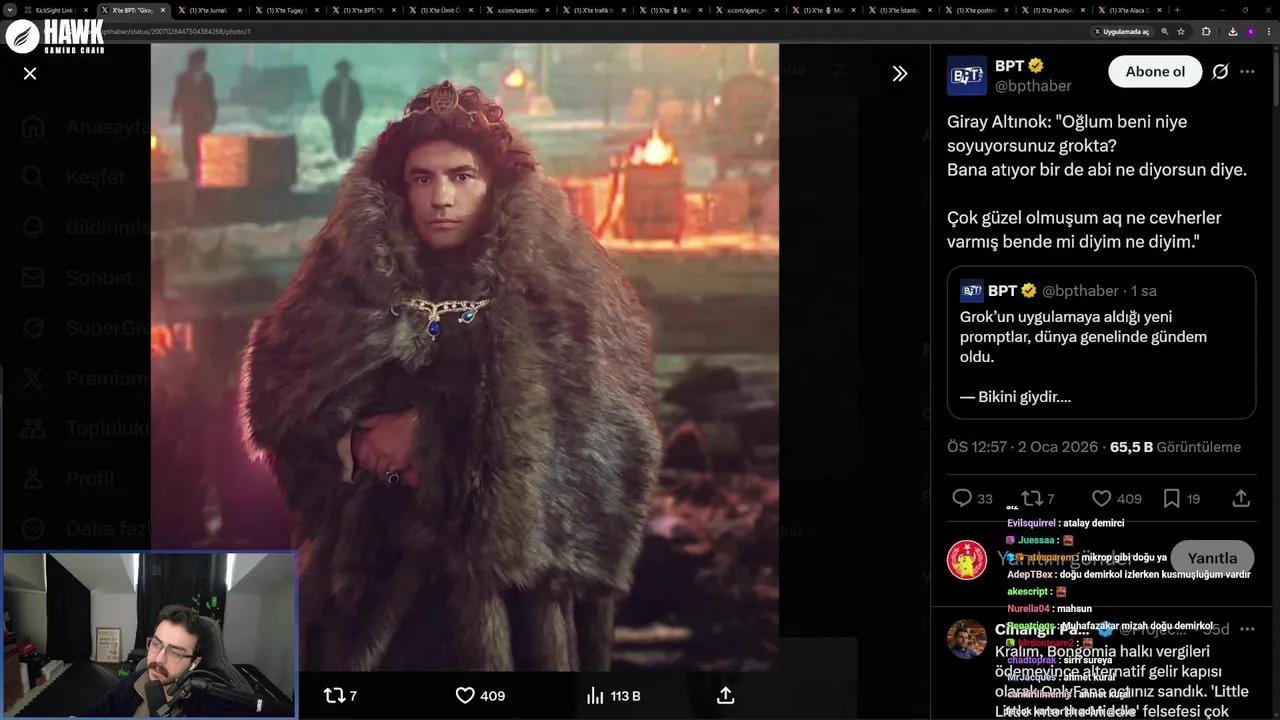Click the enlarged photo of the fur-coat figure

point(465,357)
